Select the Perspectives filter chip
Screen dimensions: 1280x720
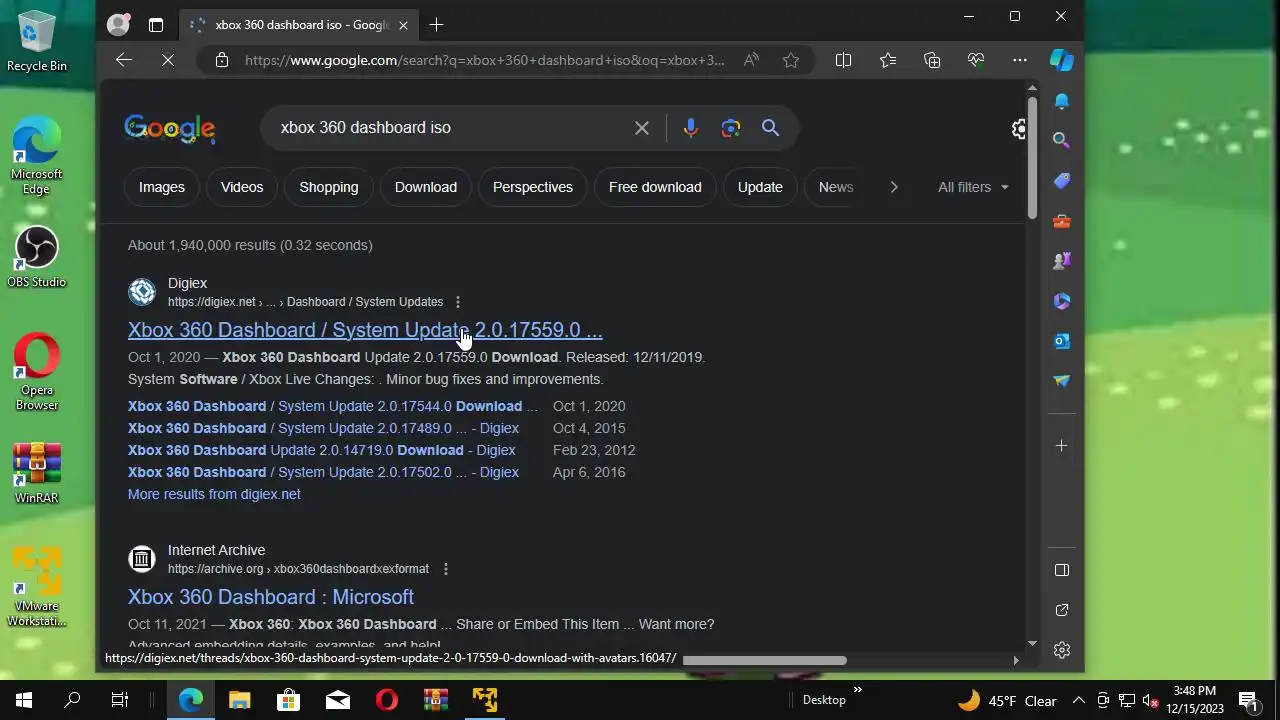tap(533, 187)
